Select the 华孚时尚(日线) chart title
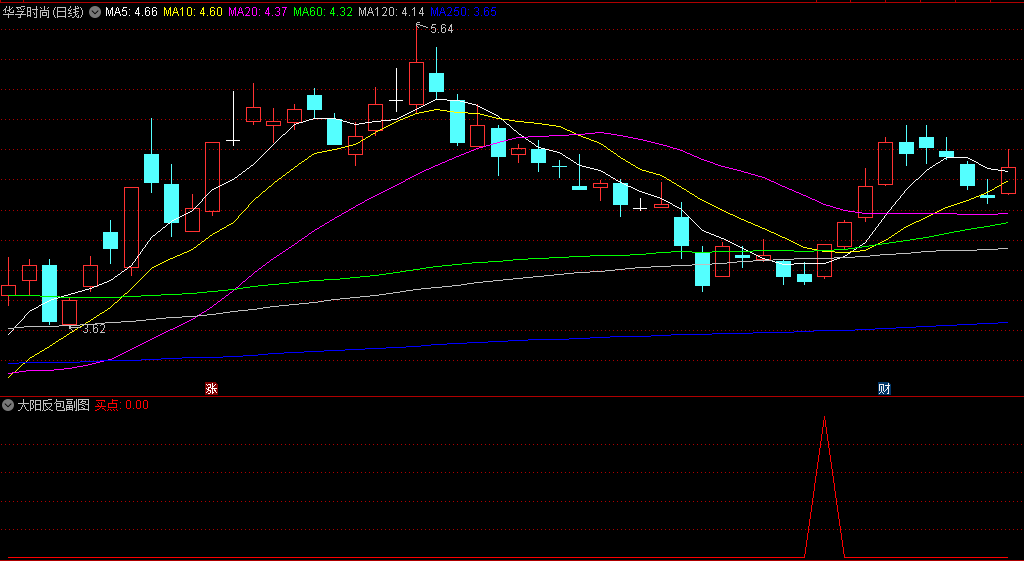 point(44,12)
